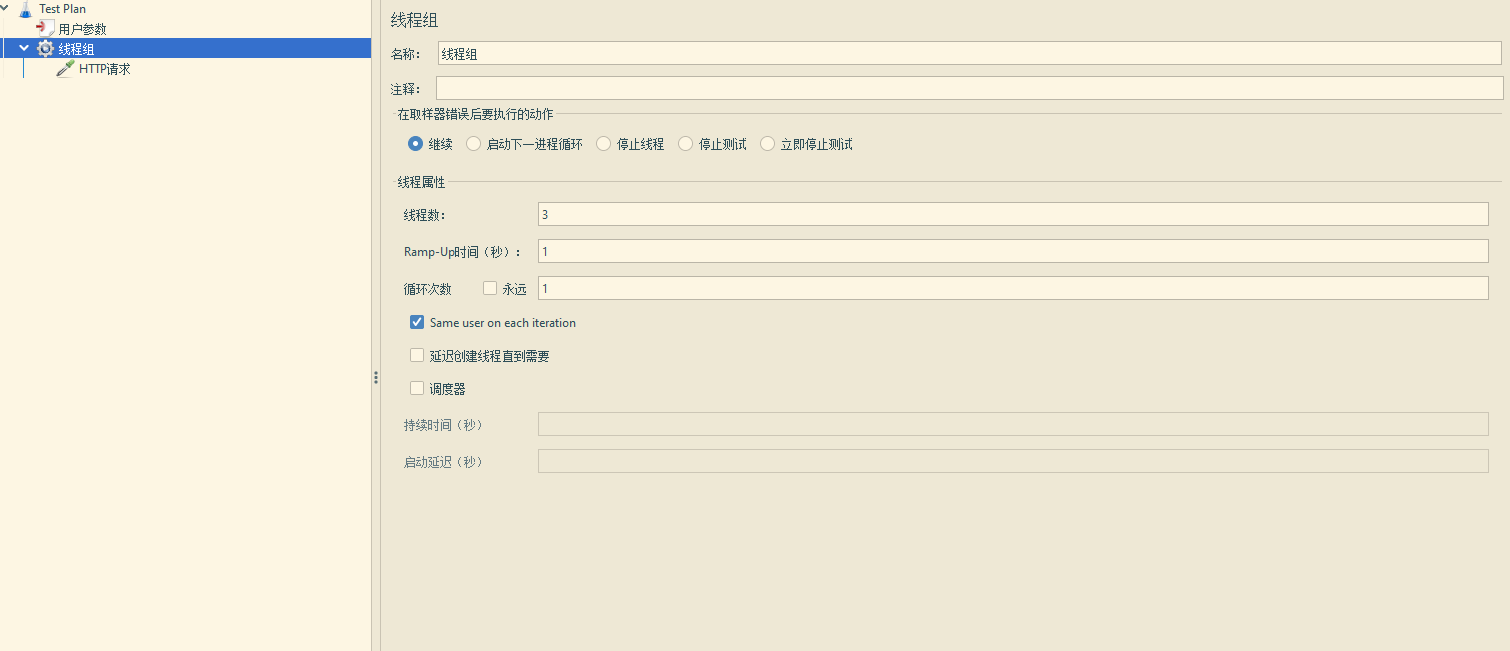Select the 立即停止测试 radio option
The image size is (1510, 651).
coord(768,144)
